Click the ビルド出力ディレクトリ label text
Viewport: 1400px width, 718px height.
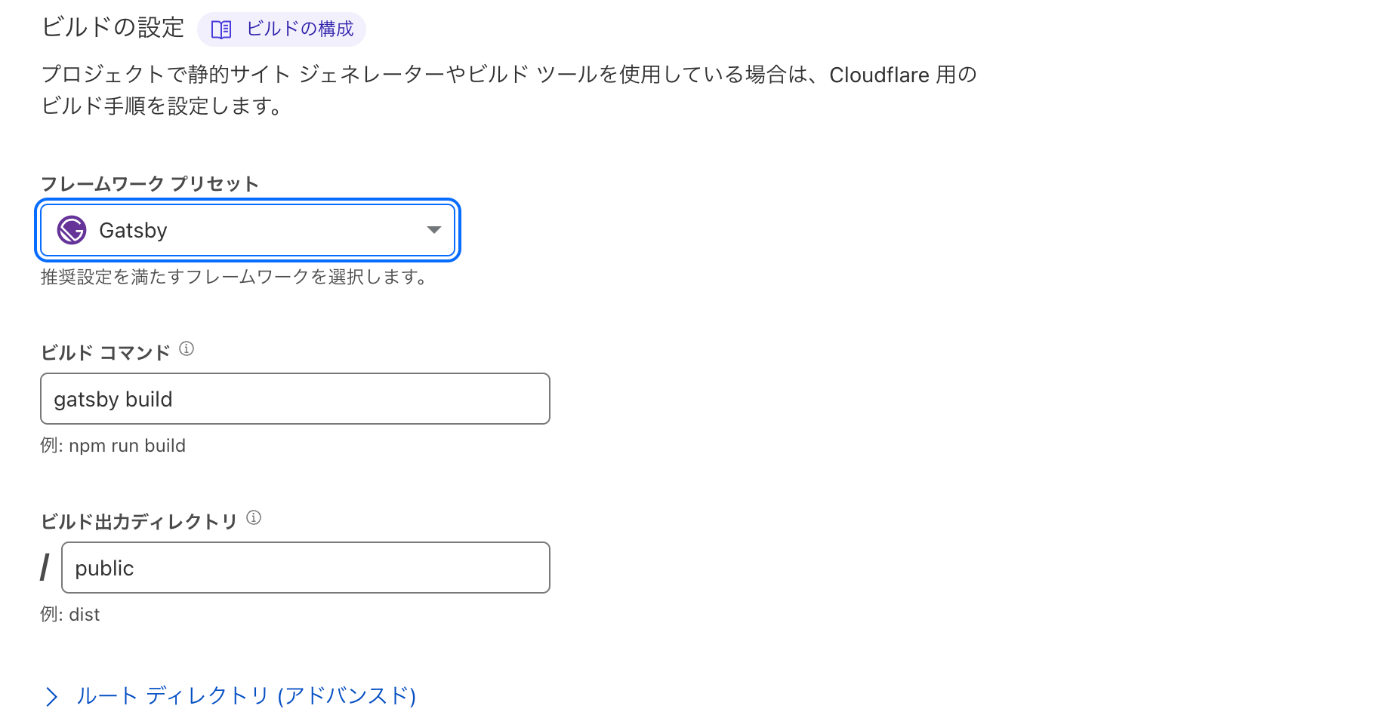tap(139, 521)
